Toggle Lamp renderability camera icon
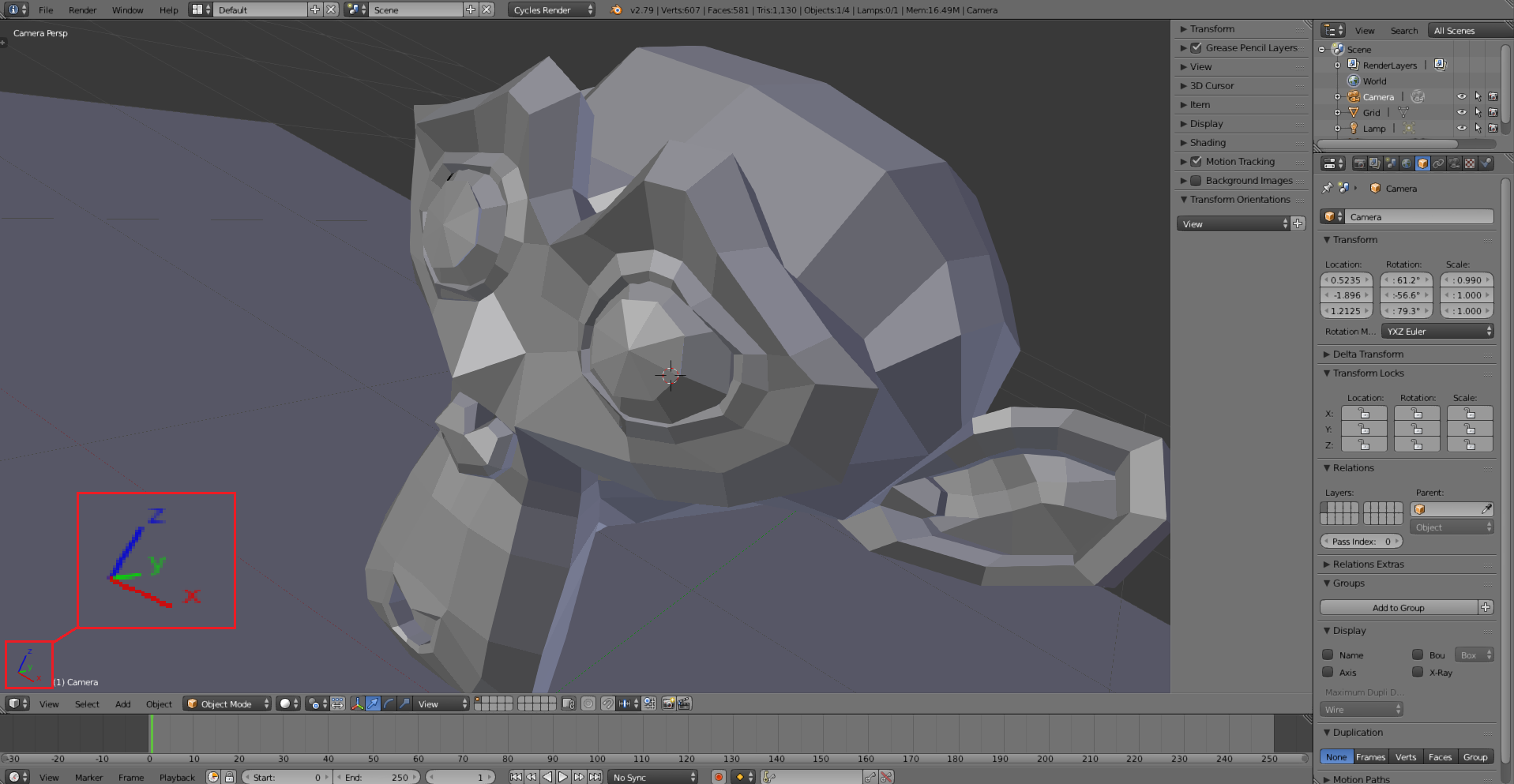This screenshot has height=784, width=1514. [1493, 128]
